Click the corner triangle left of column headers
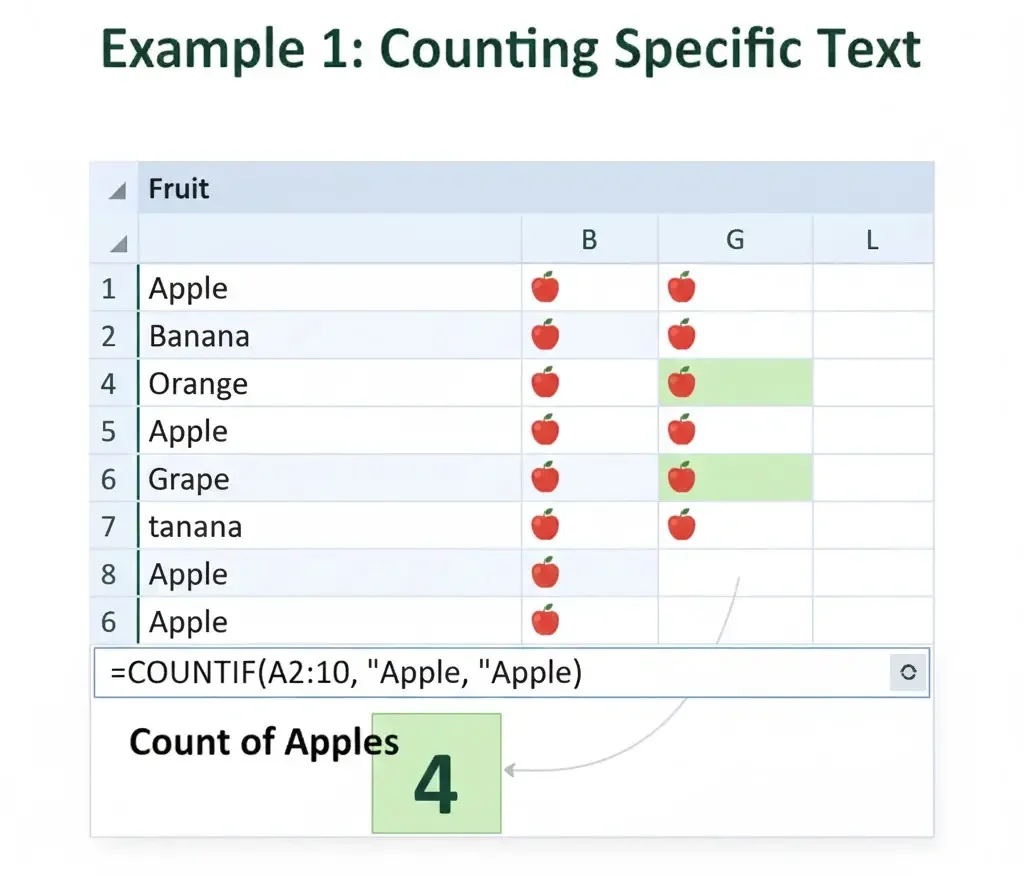This screenshot has width=1024, height=876. click(118, 243)
